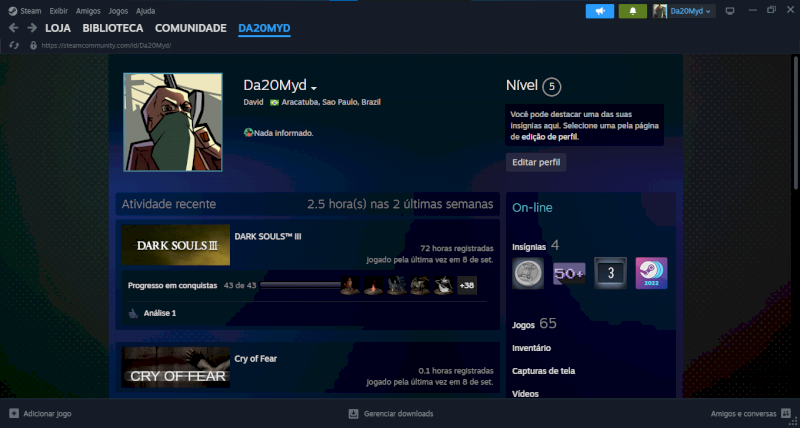Open the Steam menu

click(x=31, y=11)
